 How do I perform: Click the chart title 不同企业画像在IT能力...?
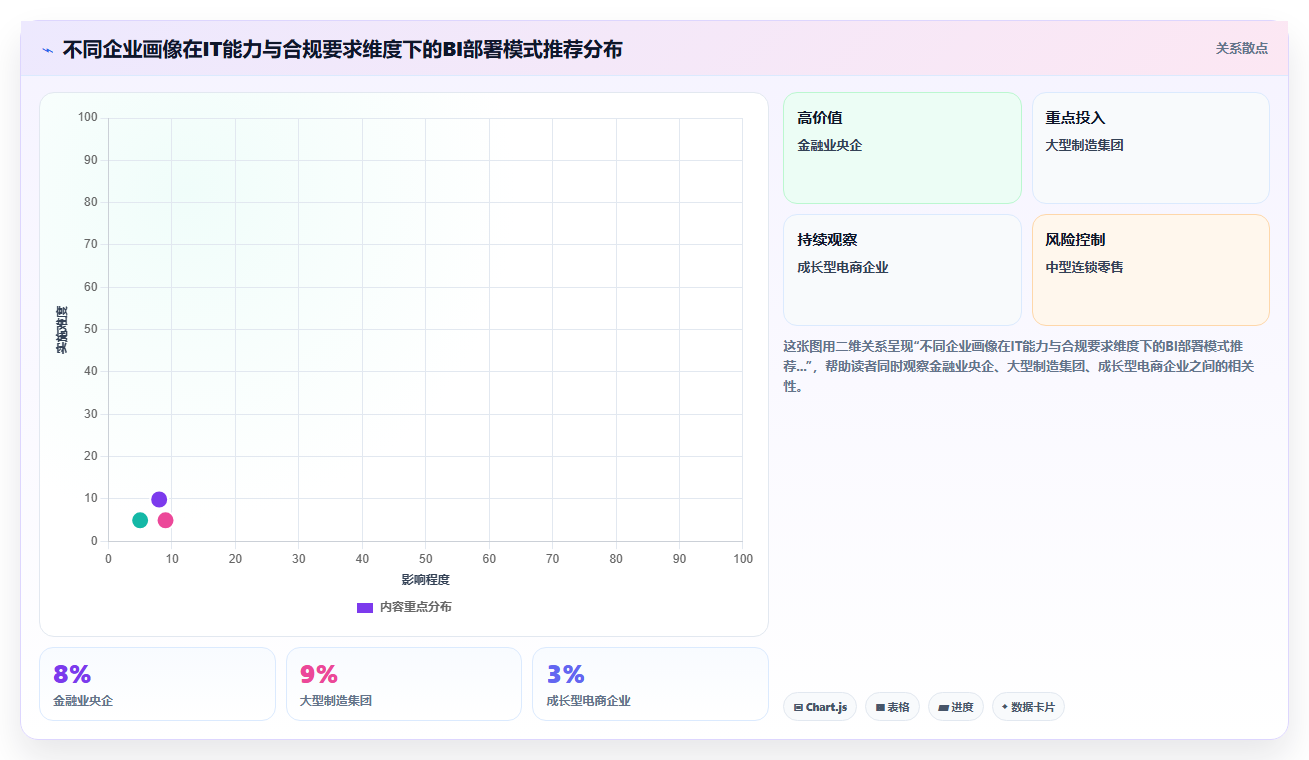(x=342, y=49)
